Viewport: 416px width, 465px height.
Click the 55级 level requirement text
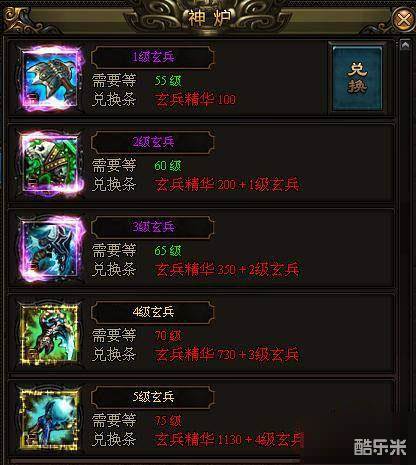tap(168, 81)
